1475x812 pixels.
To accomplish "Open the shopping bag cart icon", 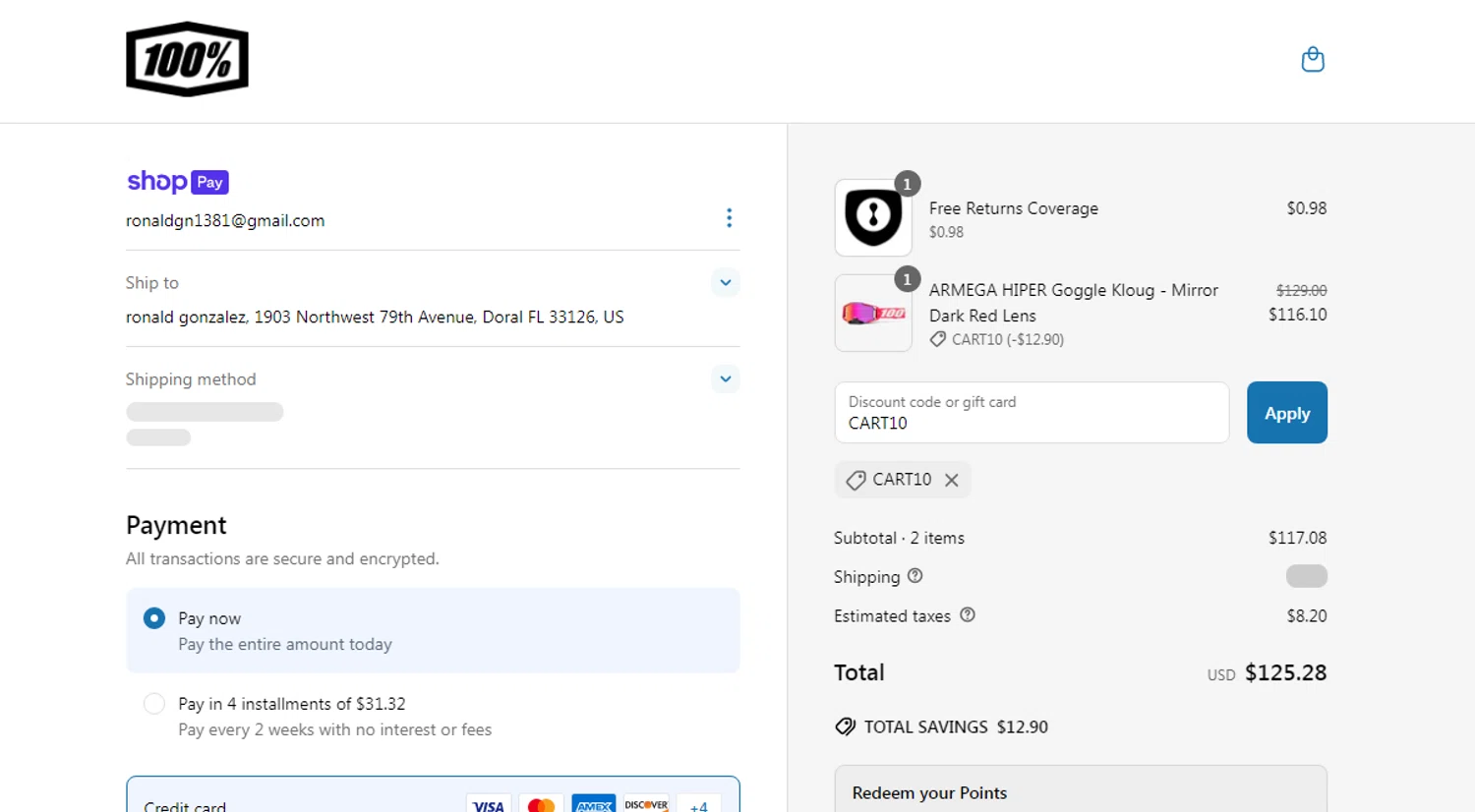I will pyautogui.click(x=1313, y=60).
